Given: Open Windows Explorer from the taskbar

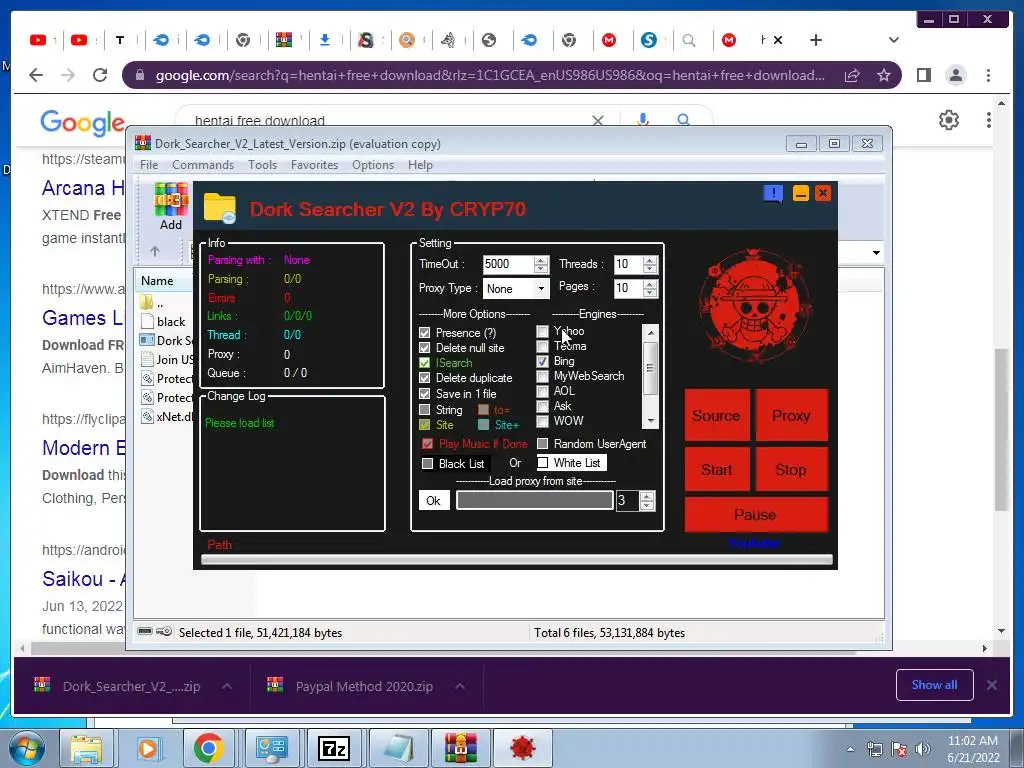Looking at the screenshot, I should tap(86, 748).
